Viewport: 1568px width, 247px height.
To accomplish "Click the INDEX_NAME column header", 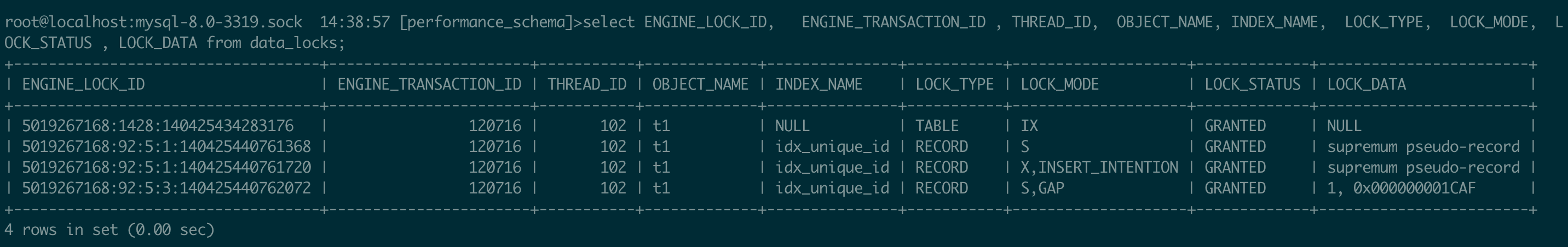I will point(818,84).
